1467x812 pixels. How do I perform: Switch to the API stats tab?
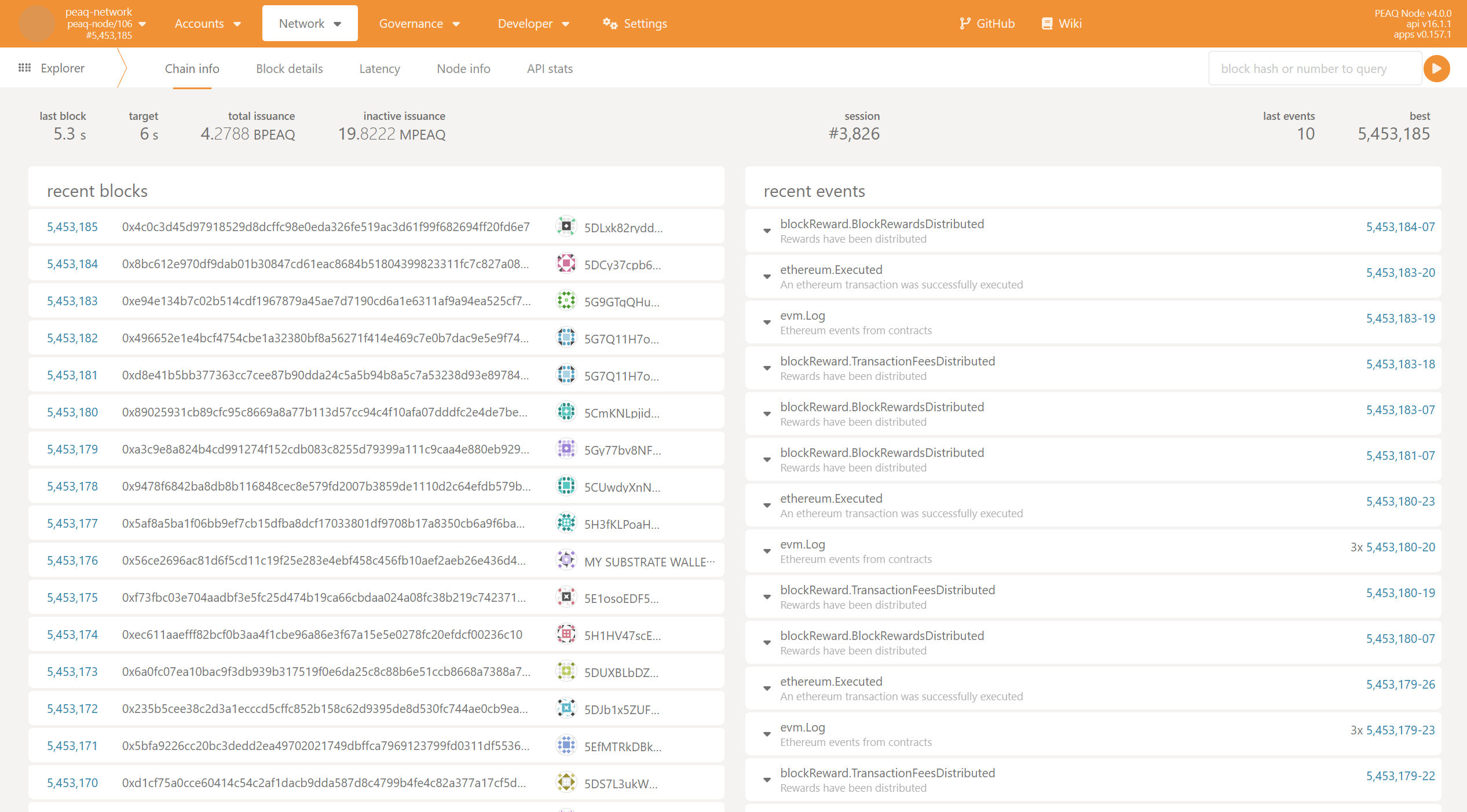point(548,68)
